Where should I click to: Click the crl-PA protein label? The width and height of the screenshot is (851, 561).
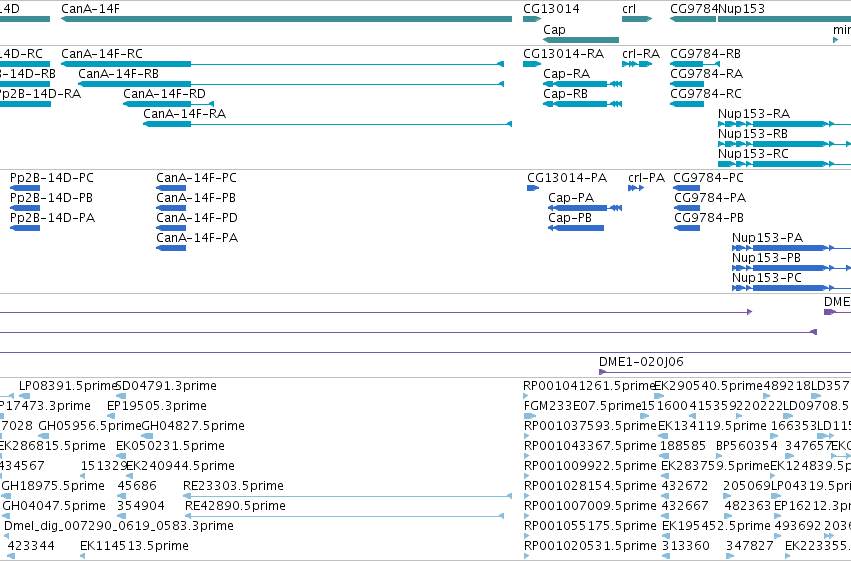(646, 178)
